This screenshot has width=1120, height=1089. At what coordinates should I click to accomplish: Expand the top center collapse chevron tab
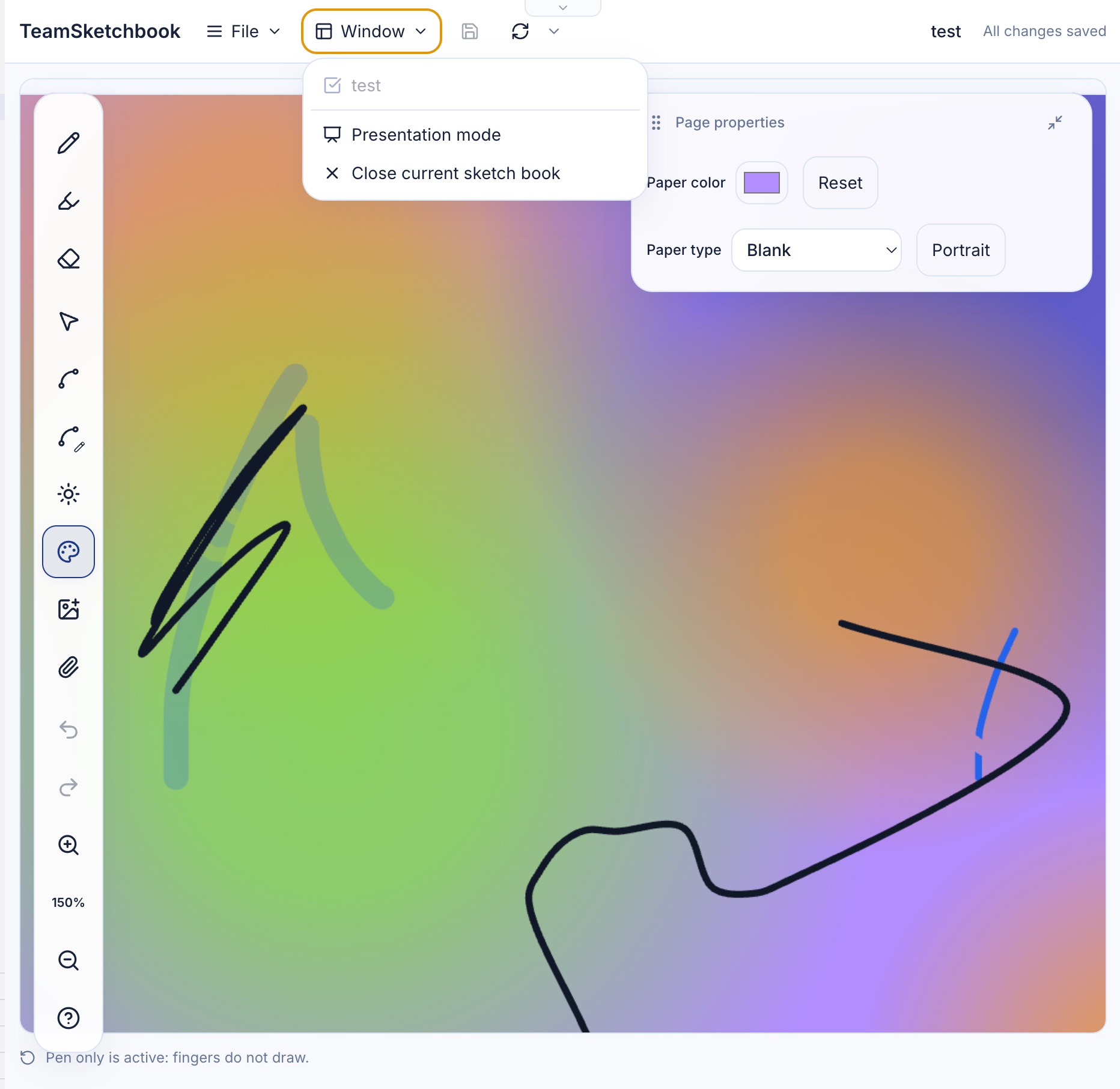(562, 8)
